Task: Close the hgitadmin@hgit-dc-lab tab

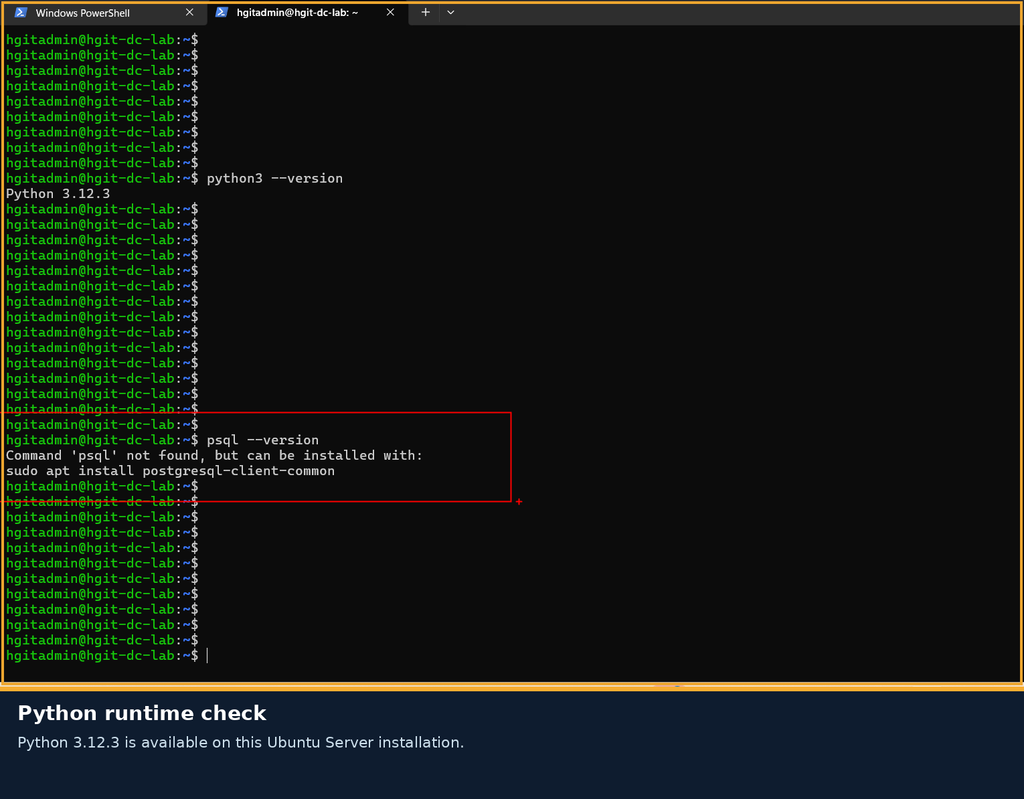Action: [x=390, y=12]
